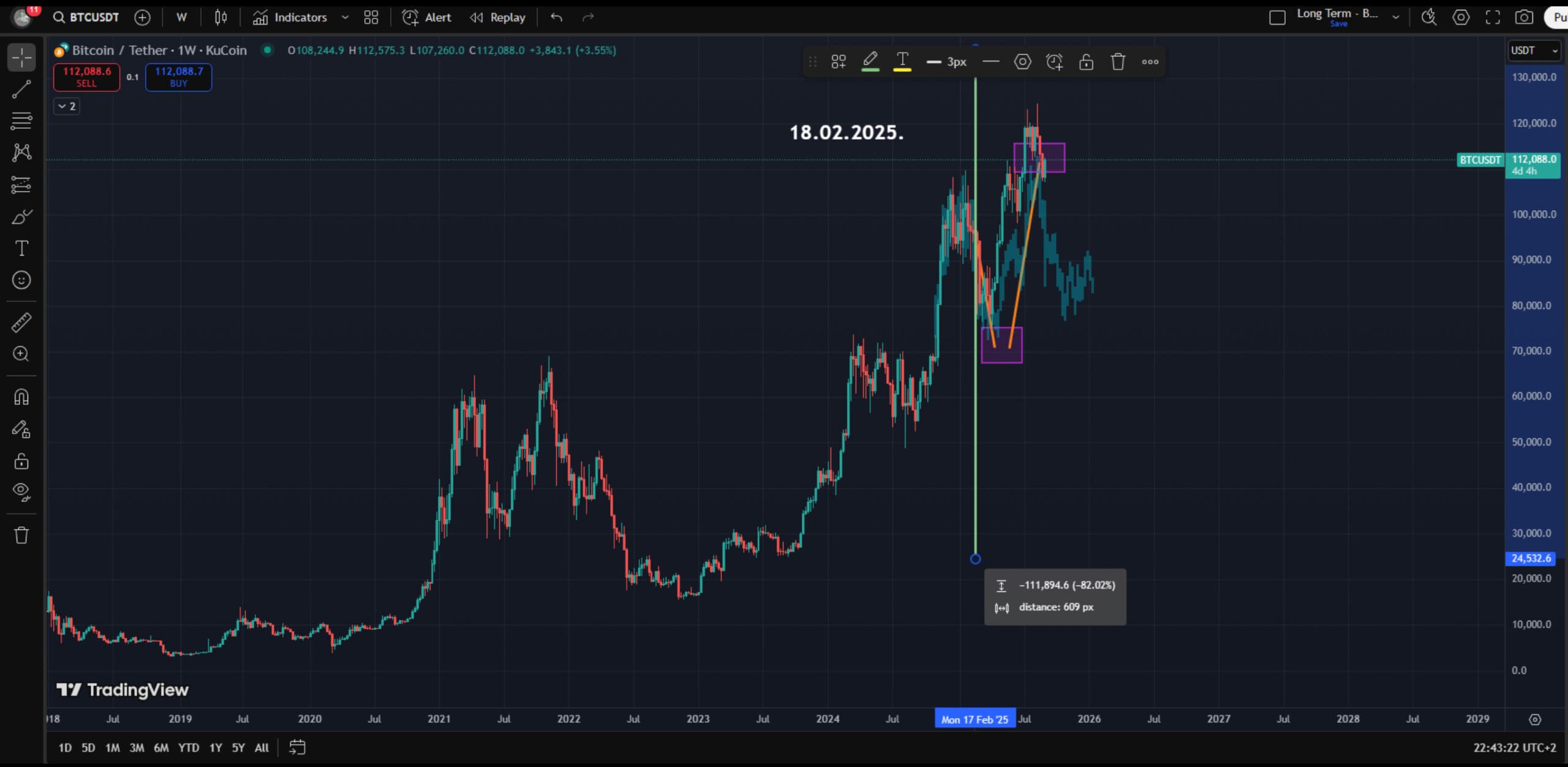Pick the ruler measure tool

pyautogui.click(x=21, y=322)
